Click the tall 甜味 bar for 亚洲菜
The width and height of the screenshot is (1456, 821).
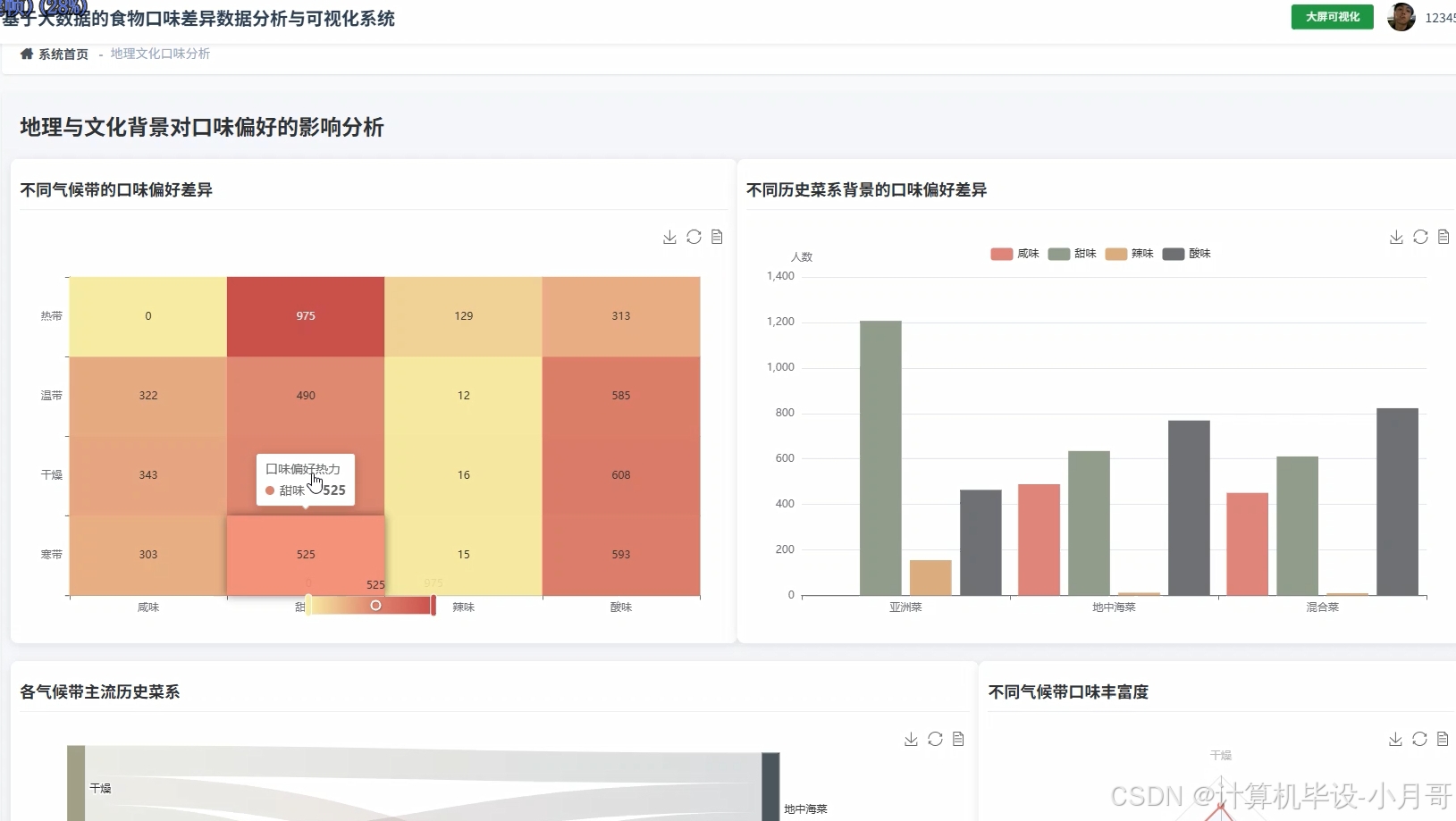coord(880,458)
